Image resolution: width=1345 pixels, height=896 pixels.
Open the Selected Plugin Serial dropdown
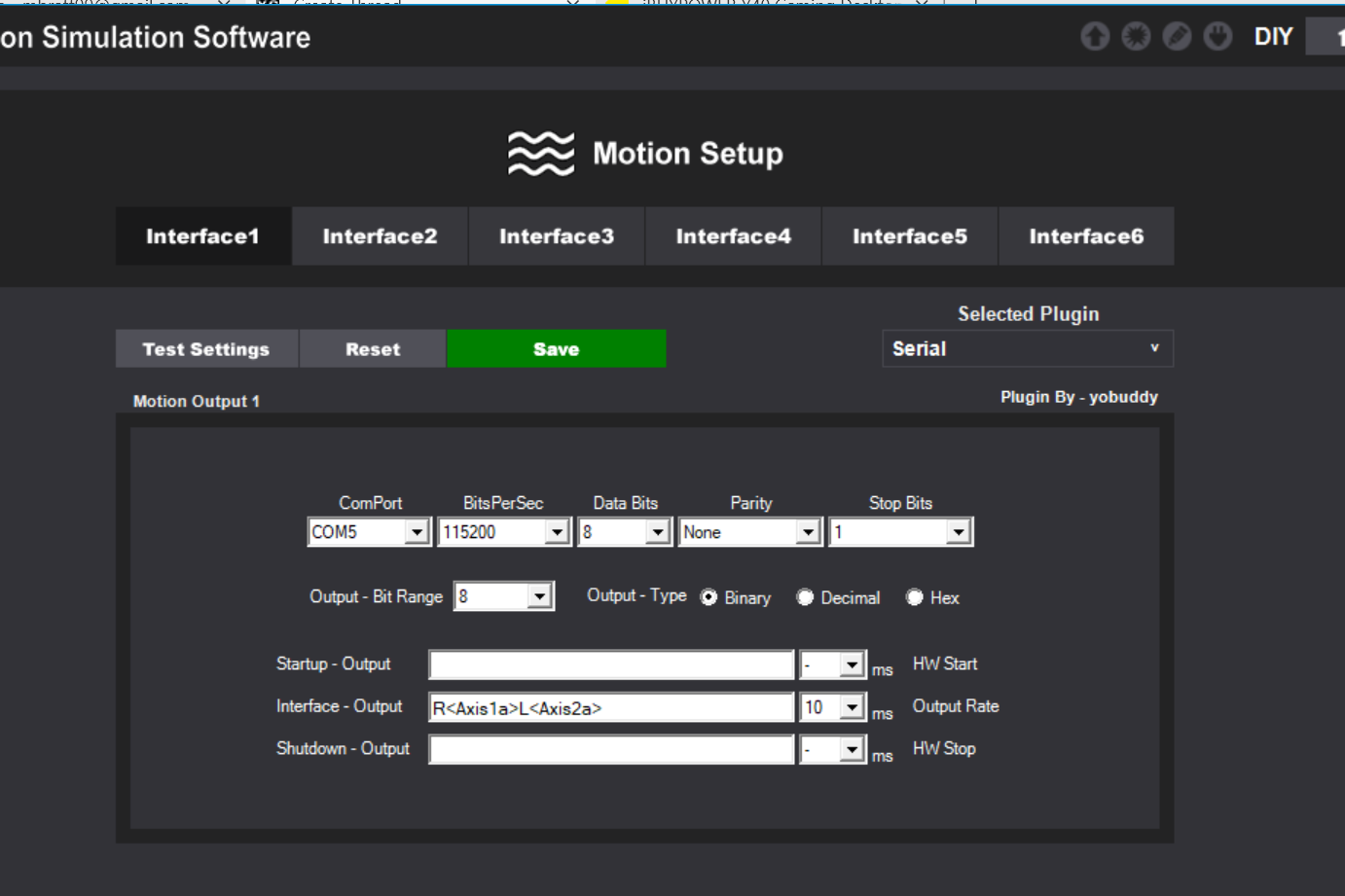pos(1027,348)
